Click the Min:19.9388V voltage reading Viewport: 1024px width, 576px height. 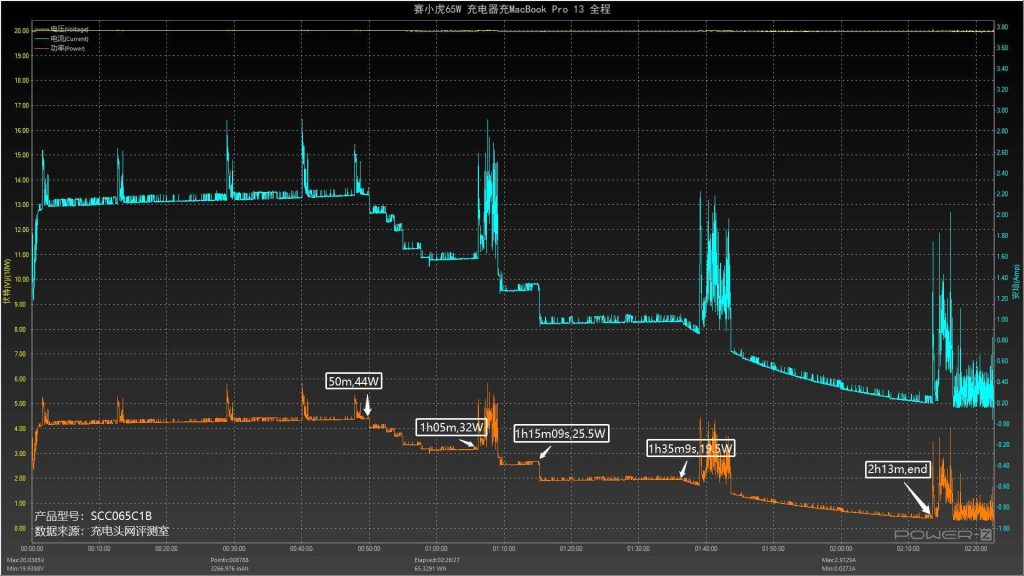point(25,568)
